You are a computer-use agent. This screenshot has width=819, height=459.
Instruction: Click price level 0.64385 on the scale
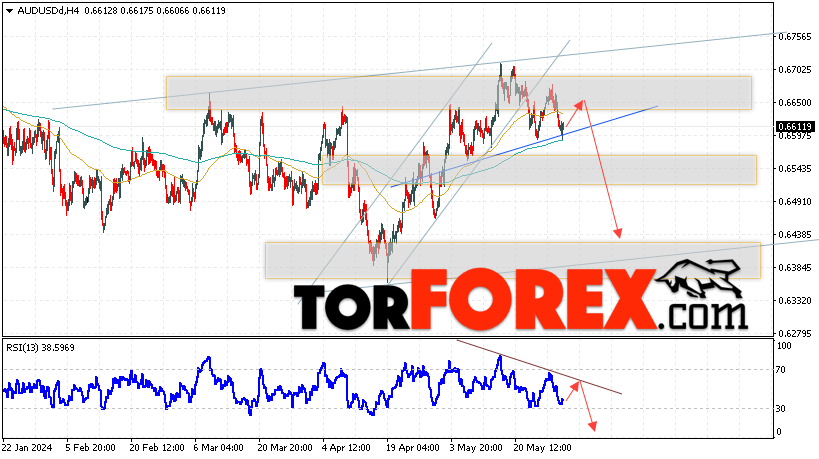coord(794,234)
